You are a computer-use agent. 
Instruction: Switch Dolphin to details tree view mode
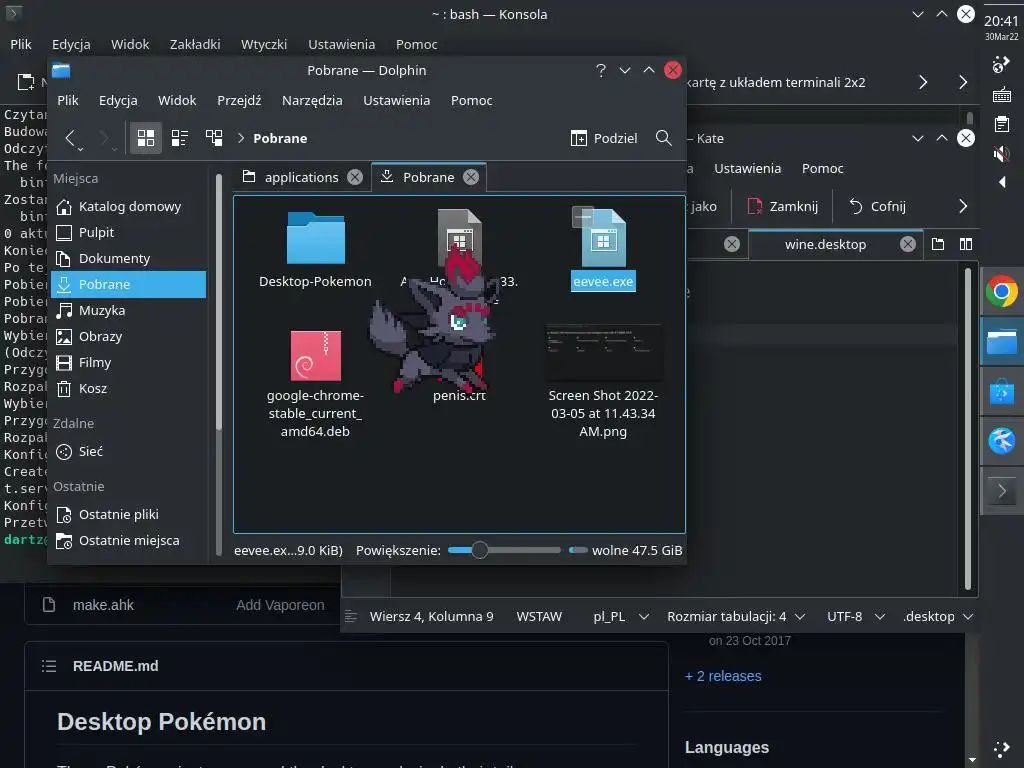point(214,138)
